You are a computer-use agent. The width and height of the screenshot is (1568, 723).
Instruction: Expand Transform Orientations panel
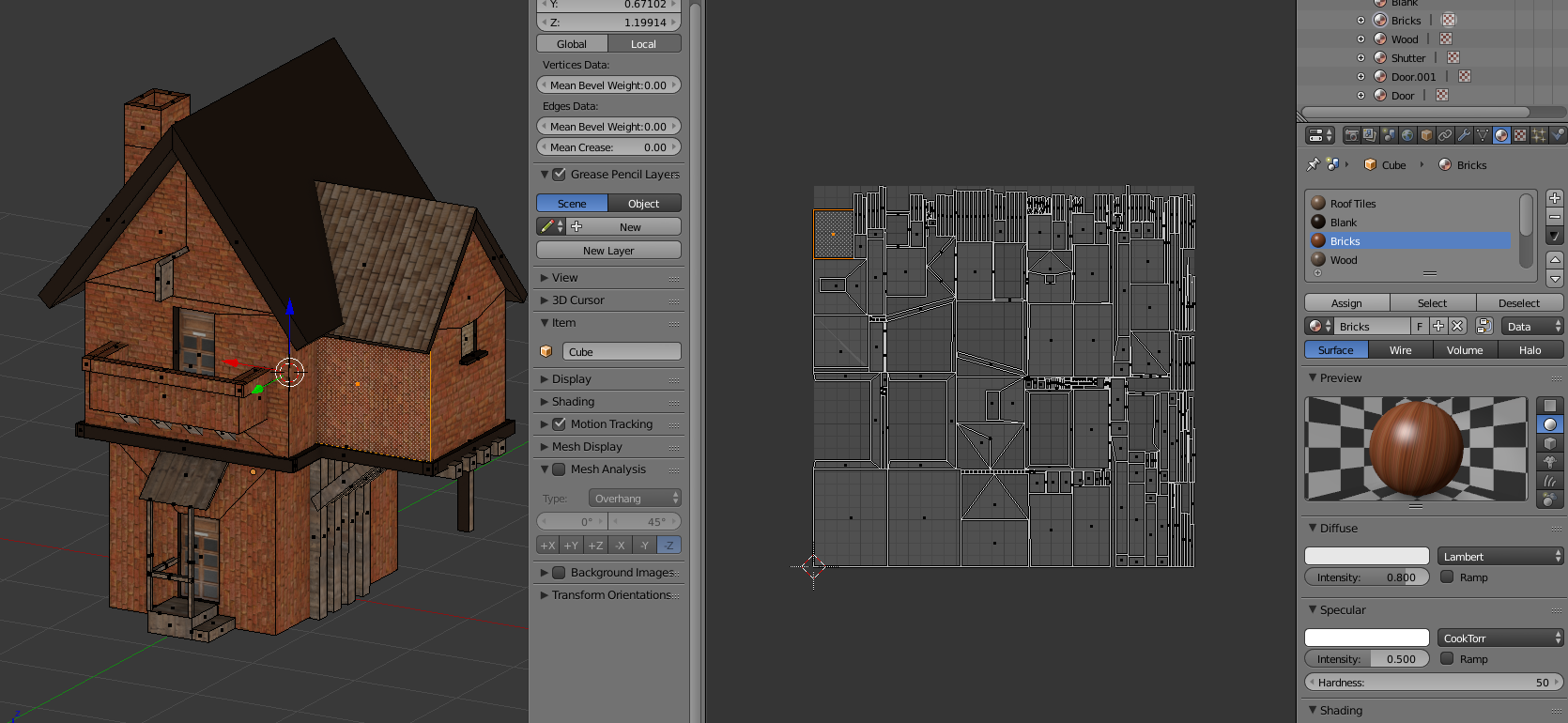(608, 594)
